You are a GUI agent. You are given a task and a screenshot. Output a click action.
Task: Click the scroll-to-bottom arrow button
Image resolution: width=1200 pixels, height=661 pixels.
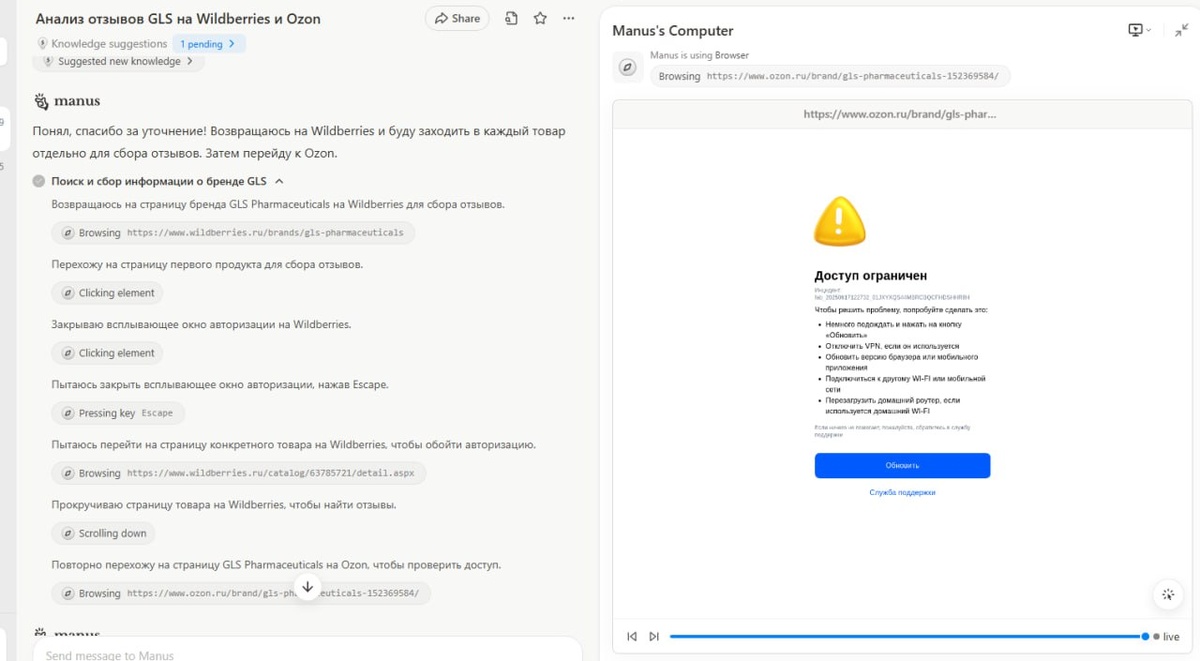[x=307, y=587]
